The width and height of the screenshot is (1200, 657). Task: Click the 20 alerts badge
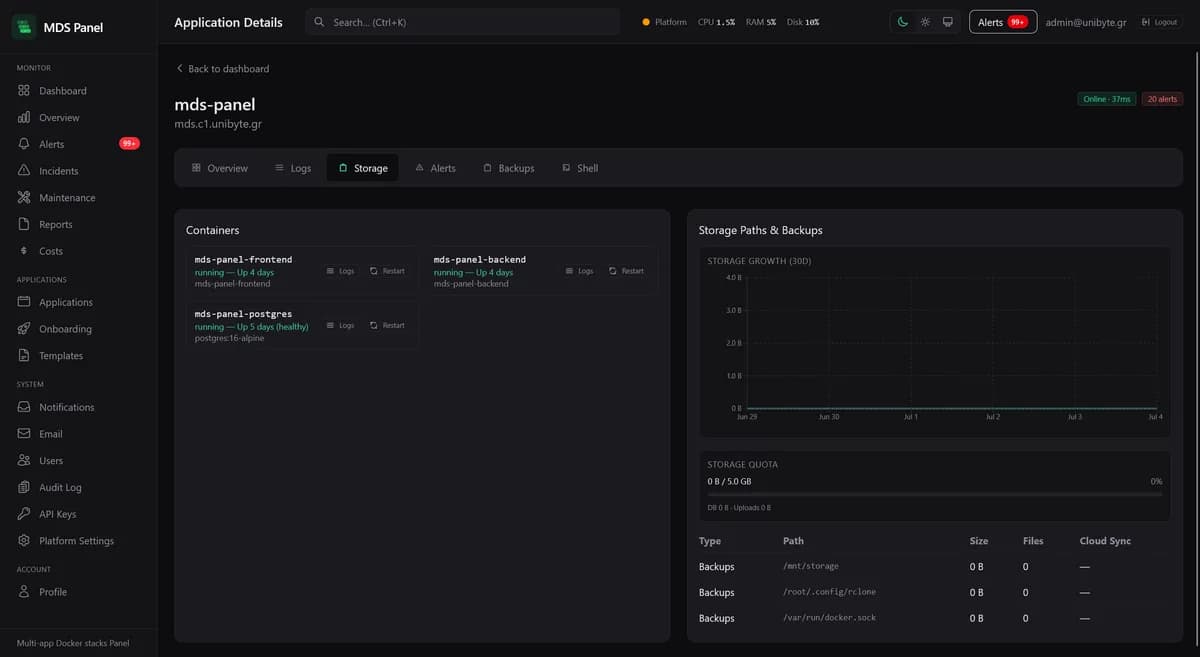1162,99
